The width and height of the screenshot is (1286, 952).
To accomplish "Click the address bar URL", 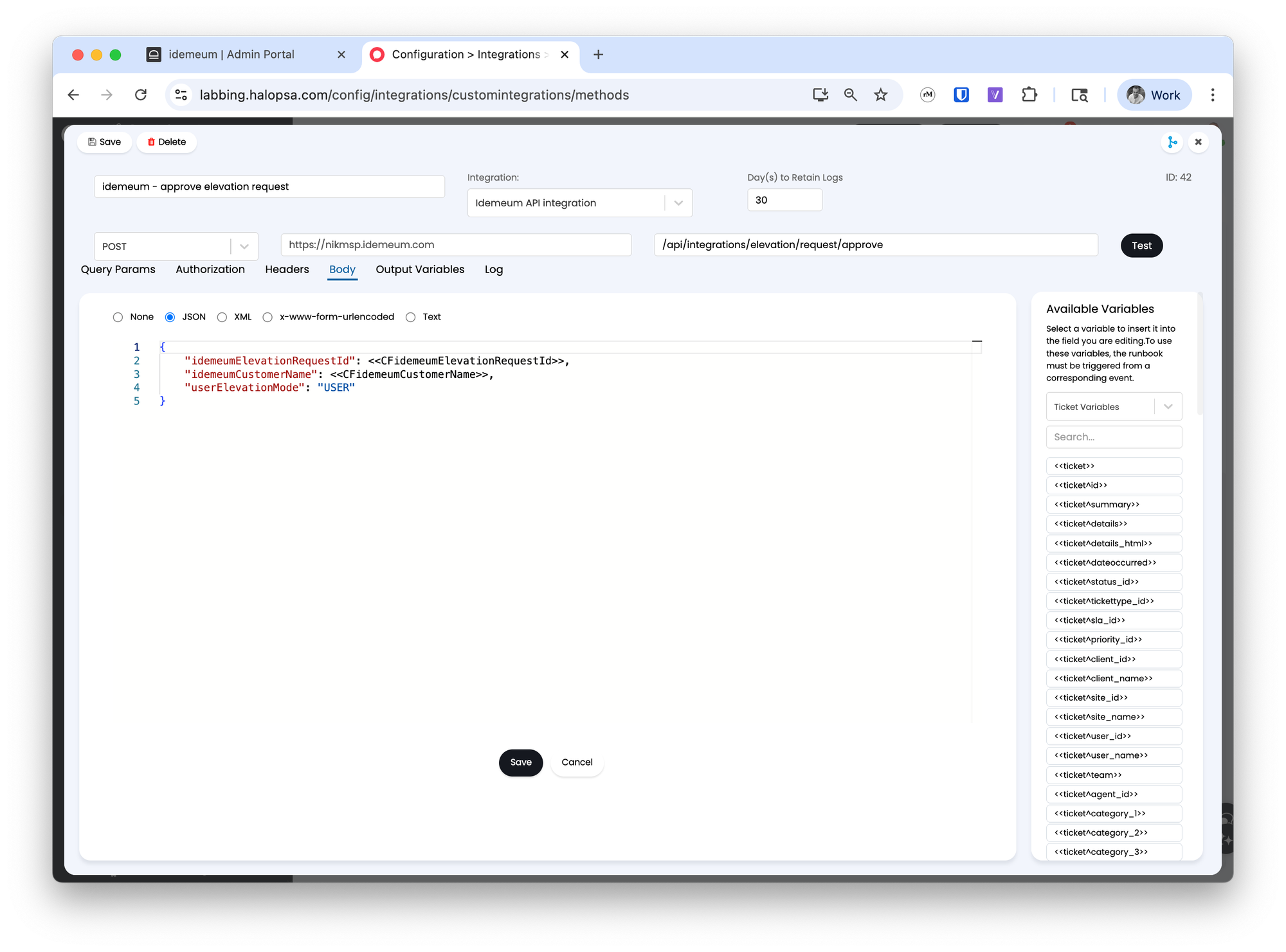I will coord(414,95).
